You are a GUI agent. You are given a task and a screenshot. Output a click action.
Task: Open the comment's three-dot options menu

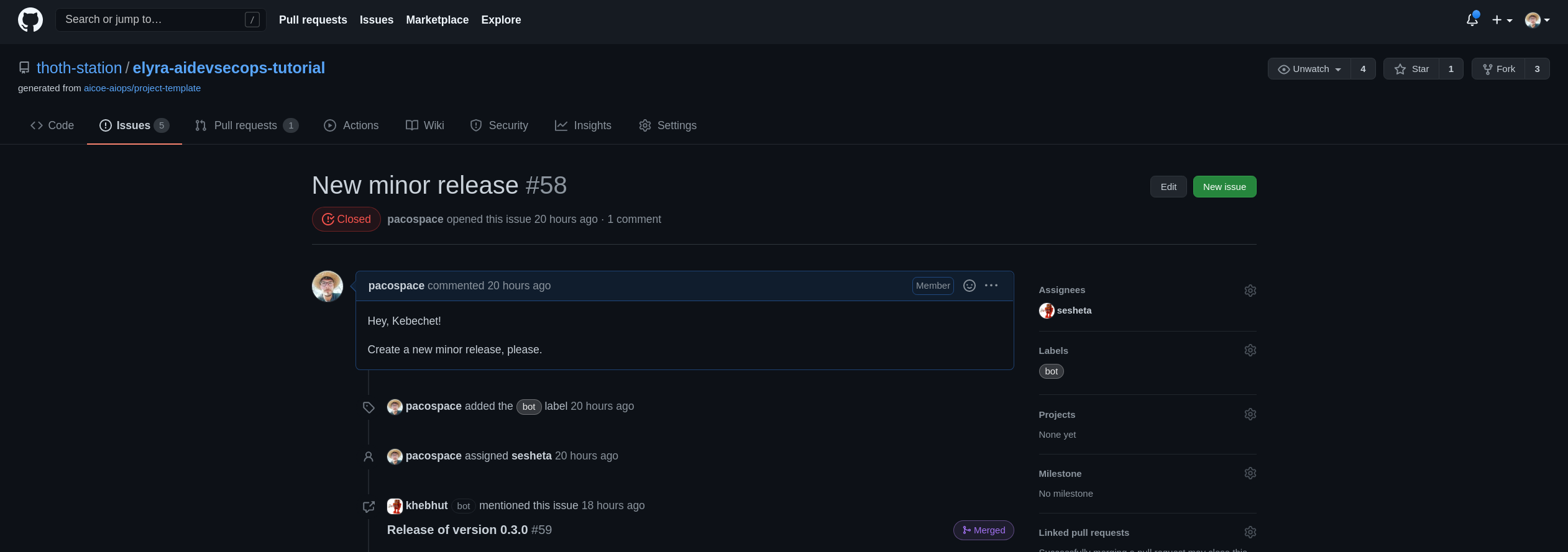tap(991, 286)
